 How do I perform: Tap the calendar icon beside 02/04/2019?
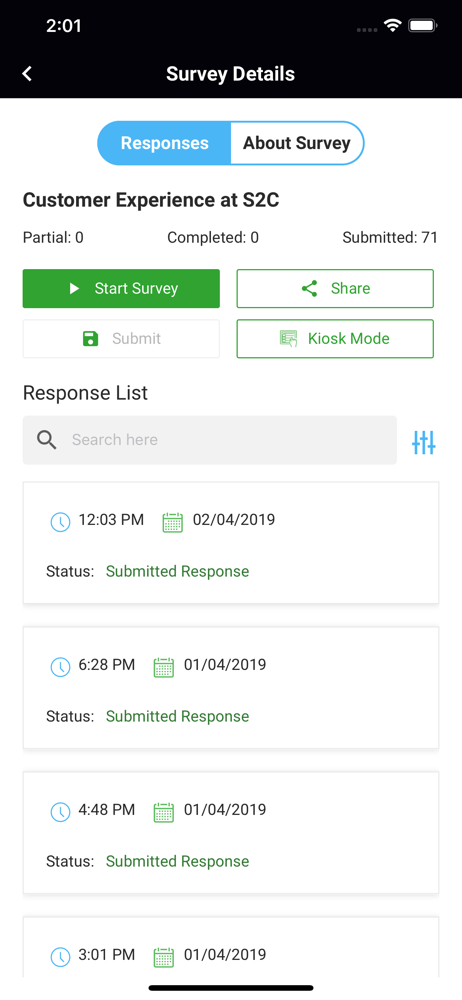172,522
